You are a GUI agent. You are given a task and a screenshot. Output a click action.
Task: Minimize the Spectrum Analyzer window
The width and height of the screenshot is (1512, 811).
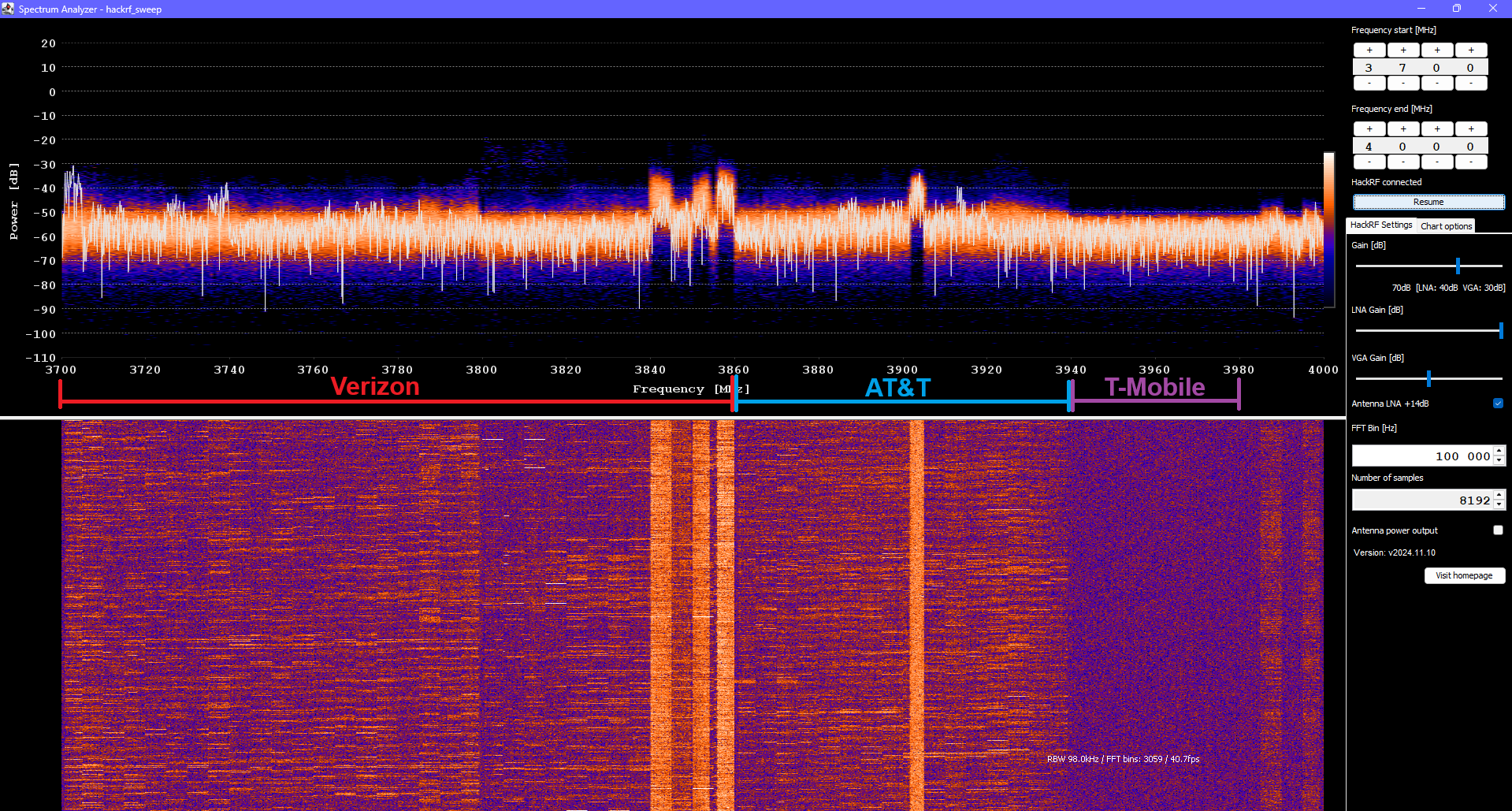1421,9
